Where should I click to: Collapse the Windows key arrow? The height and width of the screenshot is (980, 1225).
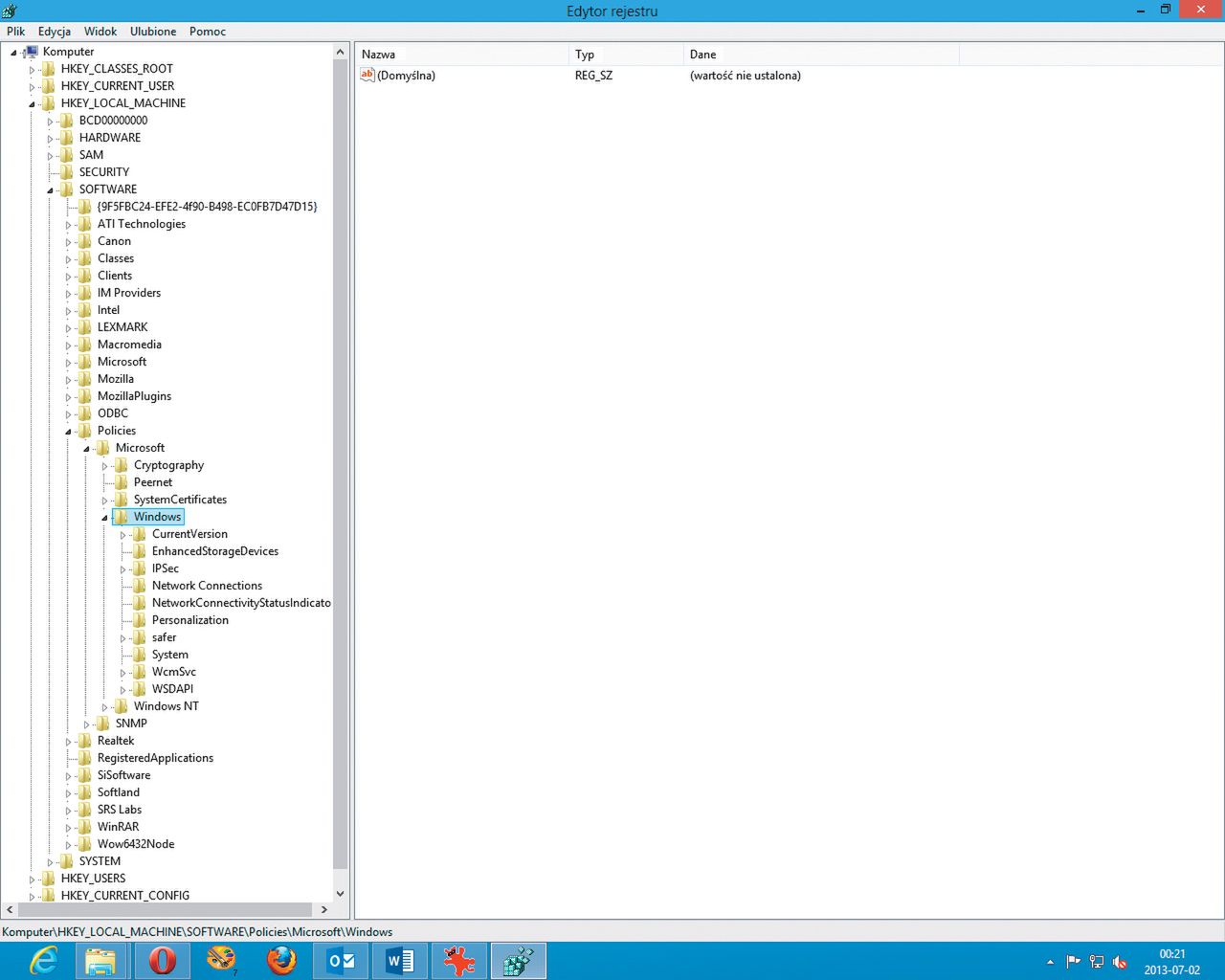pyautogui.click(x=104, y=518)
